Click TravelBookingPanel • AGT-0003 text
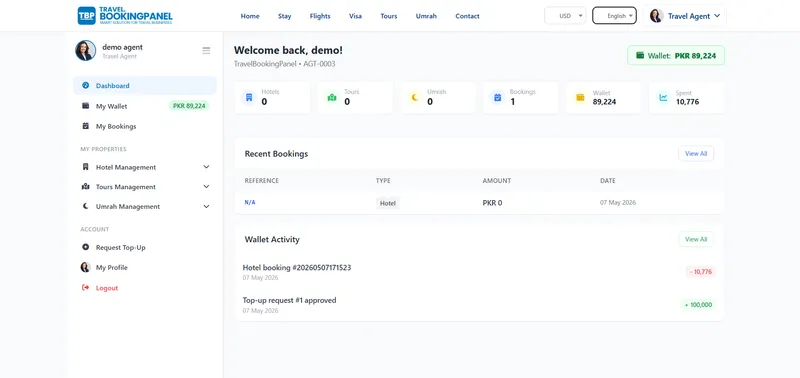The image size is (800, 378). point(285,64)
